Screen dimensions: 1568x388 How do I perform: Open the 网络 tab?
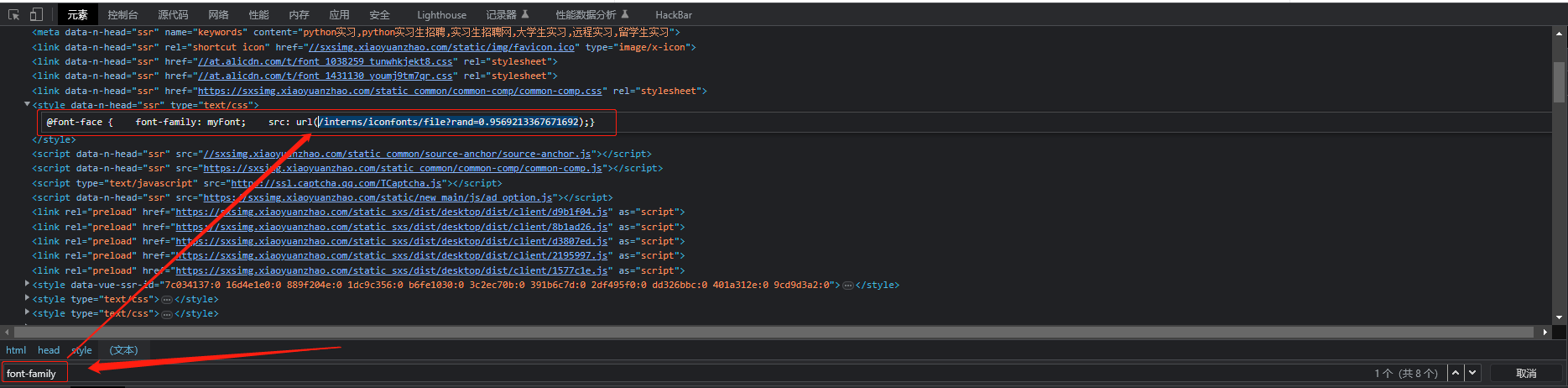[x=218, y=14]
